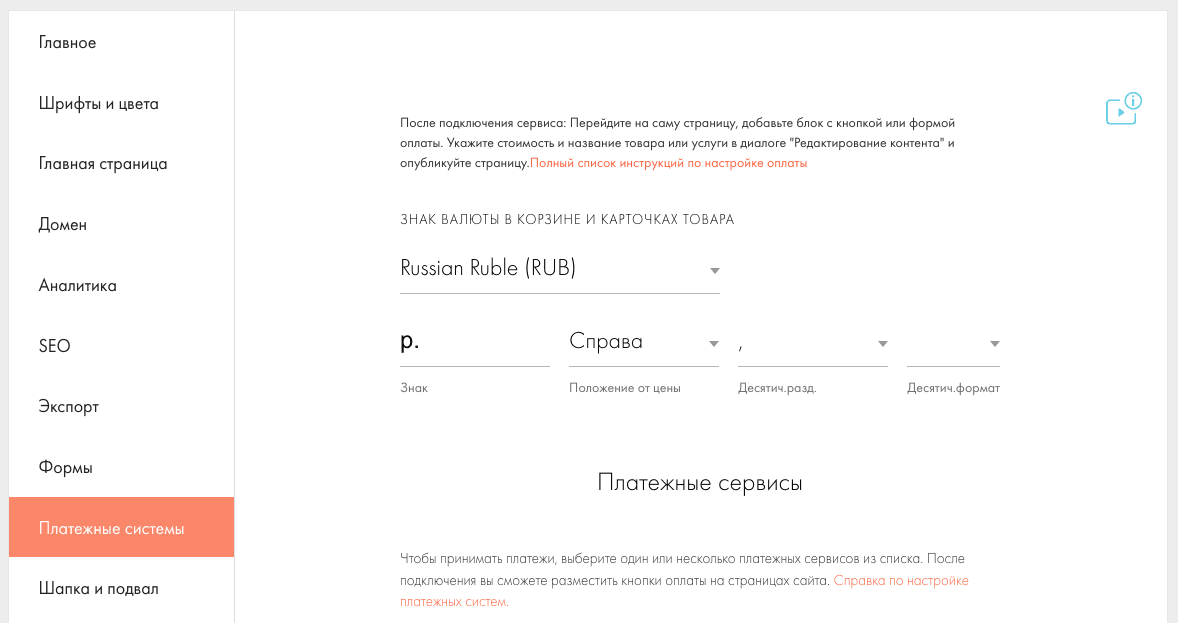The height and width of the screenshot is (623, 1178).
Task: Go to Шрифты и цвета settings
Action: pos(99,104)
